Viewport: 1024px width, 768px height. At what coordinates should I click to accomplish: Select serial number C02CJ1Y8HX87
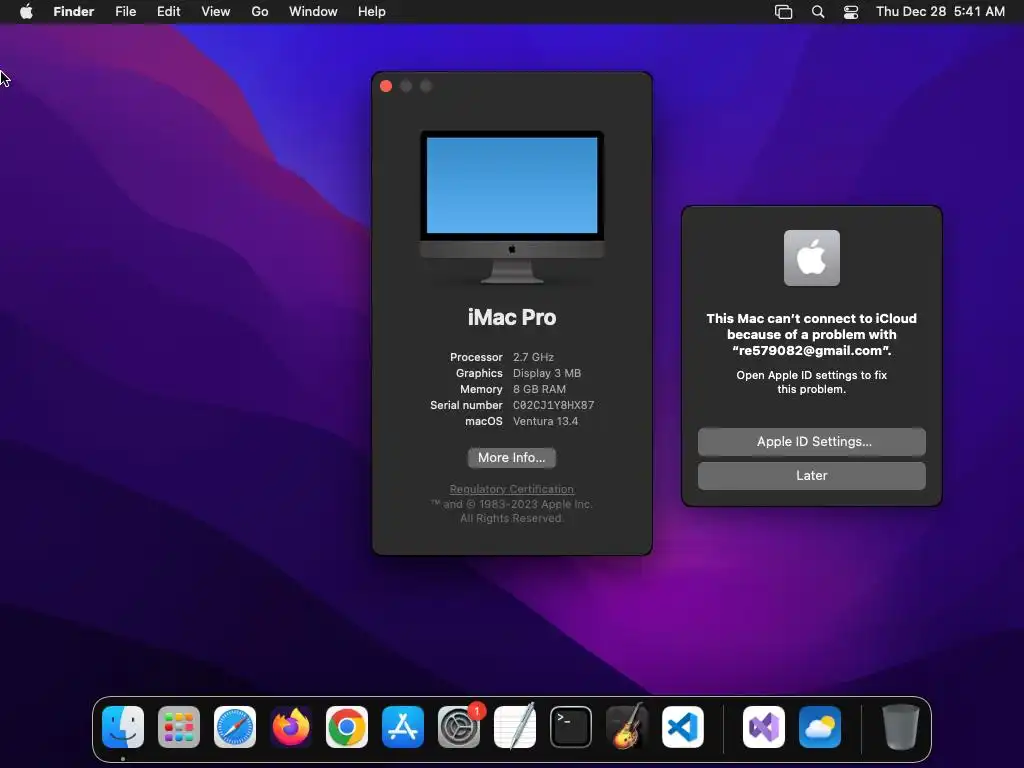click(x=554, y=406)
